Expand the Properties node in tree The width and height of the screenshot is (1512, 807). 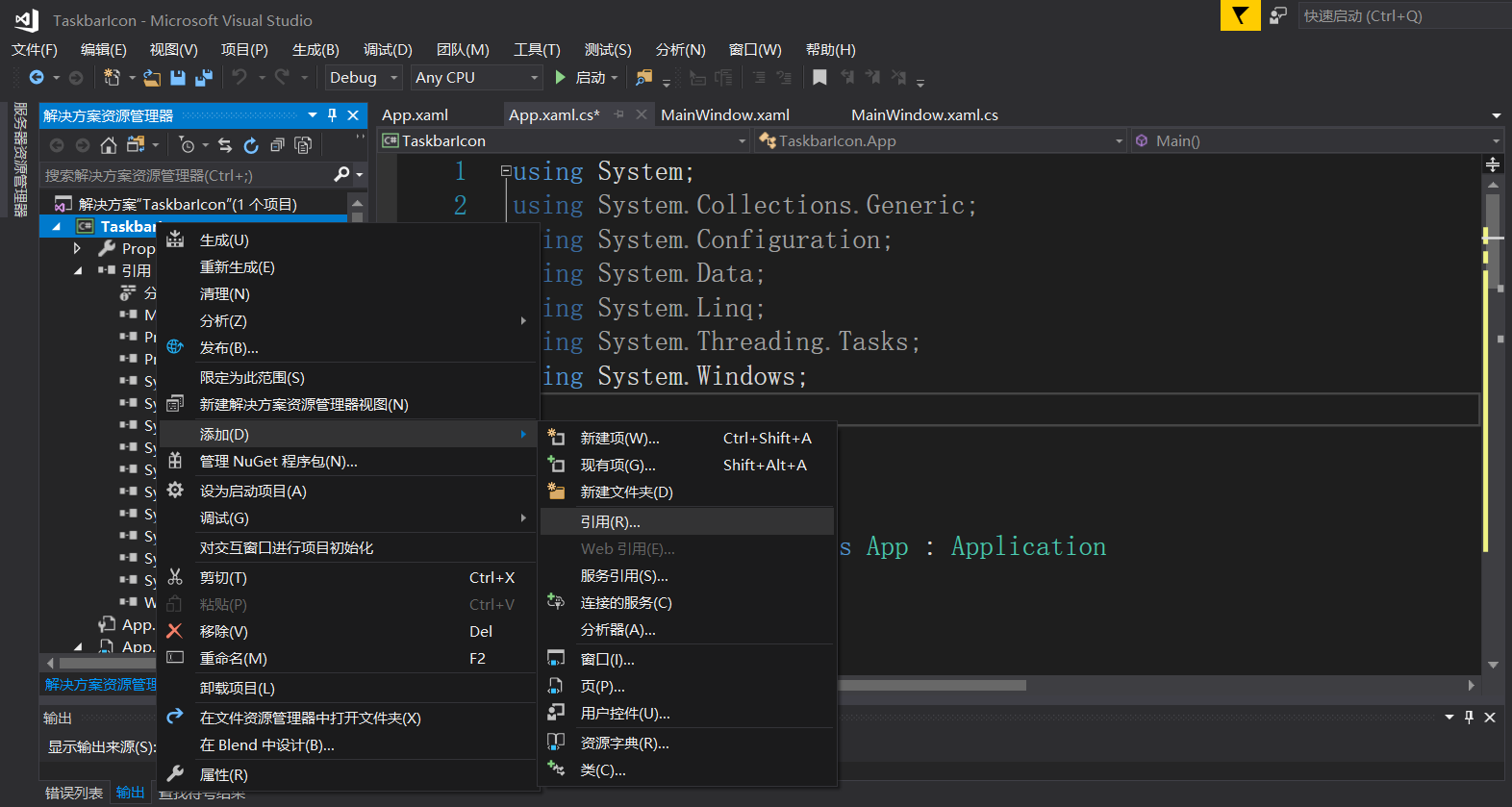coord(78,248)
